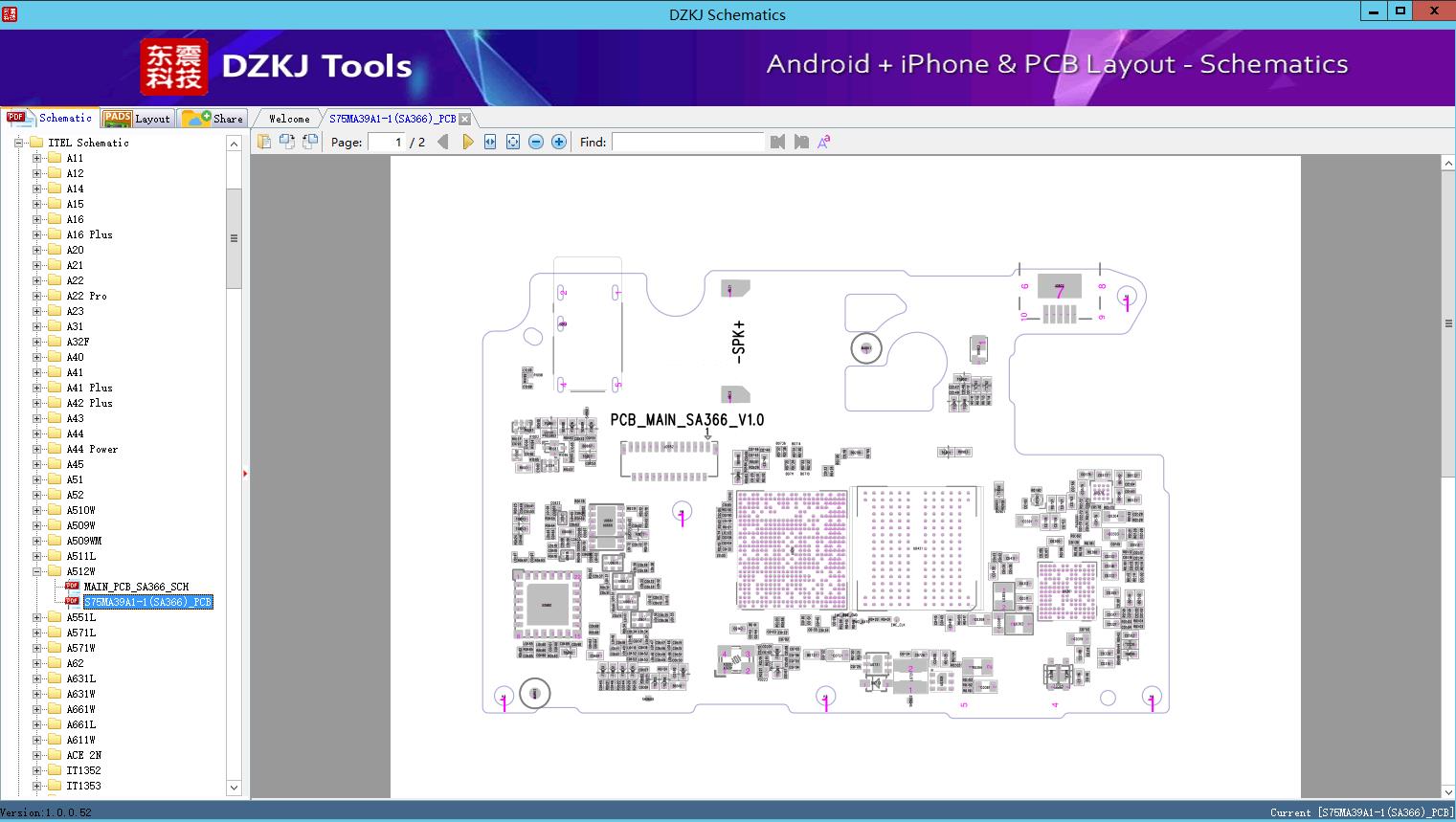Expand the A509WM folder
This screenshot has width=1456, height=822.
tap(36, 541)
